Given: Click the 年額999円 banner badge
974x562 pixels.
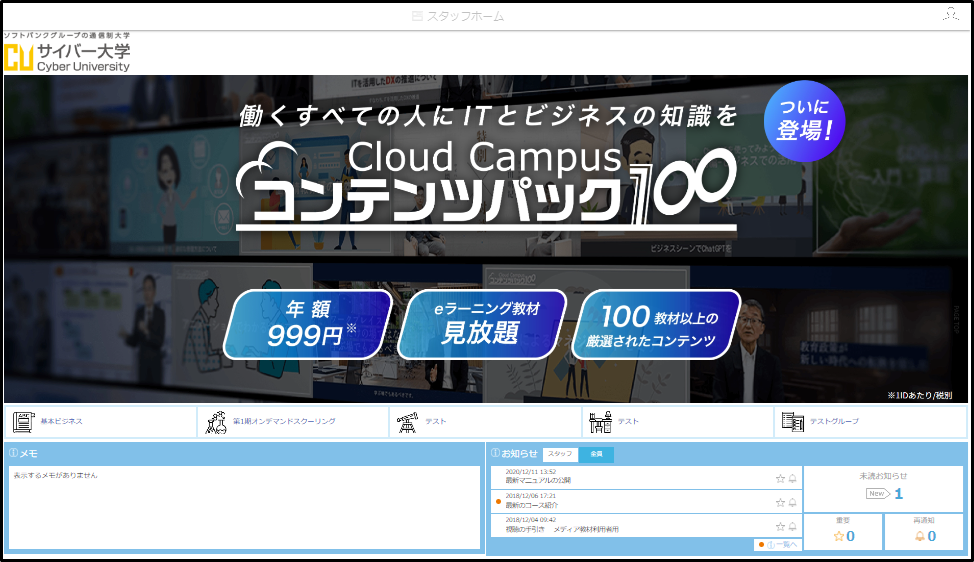Looking at the screenshot, I should click(308, 324).
